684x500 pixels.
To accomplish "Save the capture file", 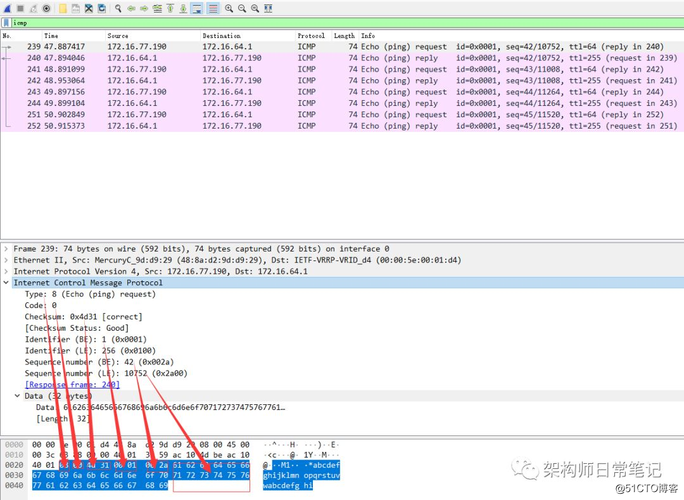I will (75, 8).
